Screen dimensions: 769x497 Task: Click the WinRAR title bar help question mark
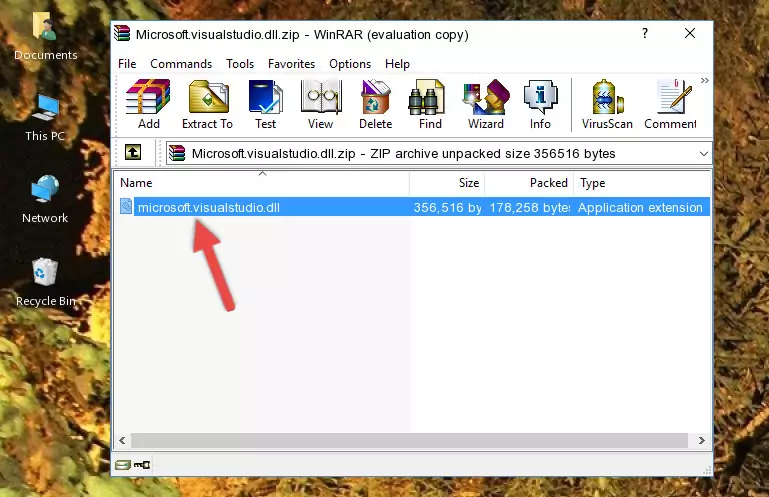coord(645,33)
